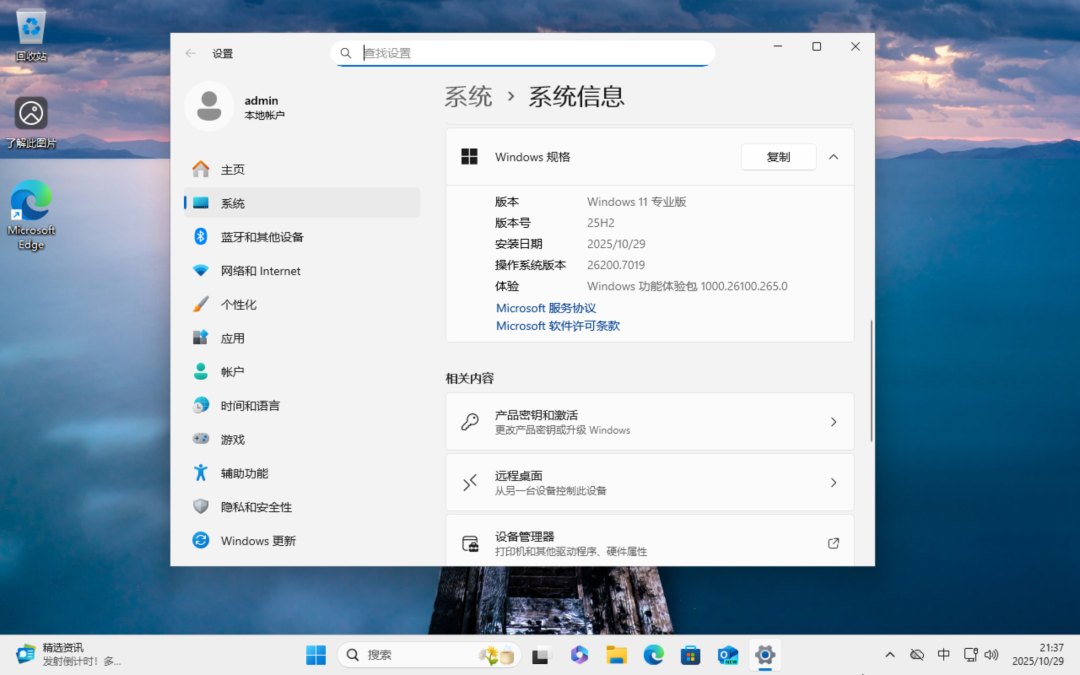Click the admin account avatar

coord(209,107)
